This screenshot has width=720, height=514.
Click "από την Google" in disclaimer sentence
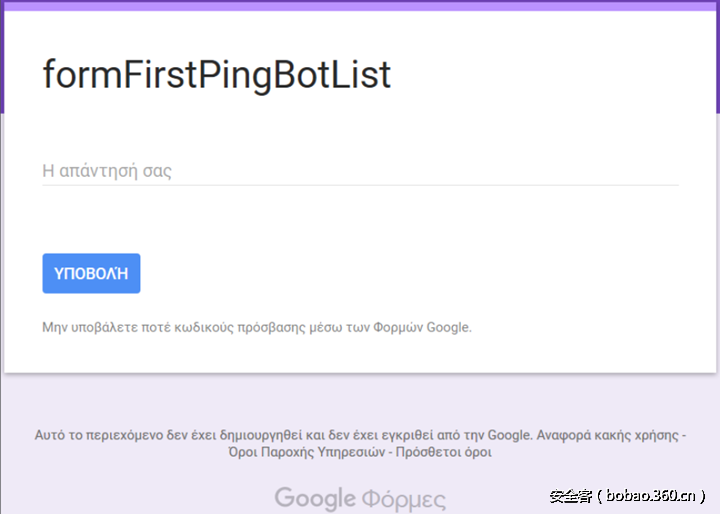tap(489, 435)
